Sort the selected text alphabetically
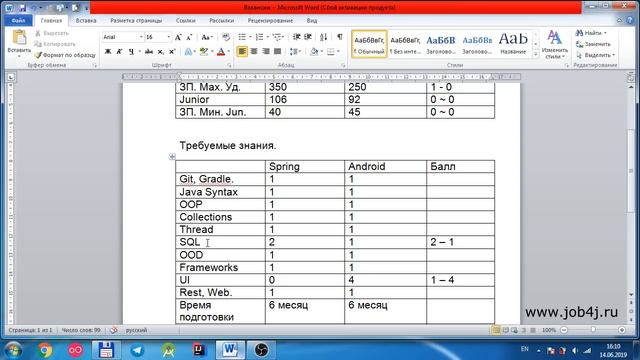The width and height of the screenshot is (640, 360). 323,37
